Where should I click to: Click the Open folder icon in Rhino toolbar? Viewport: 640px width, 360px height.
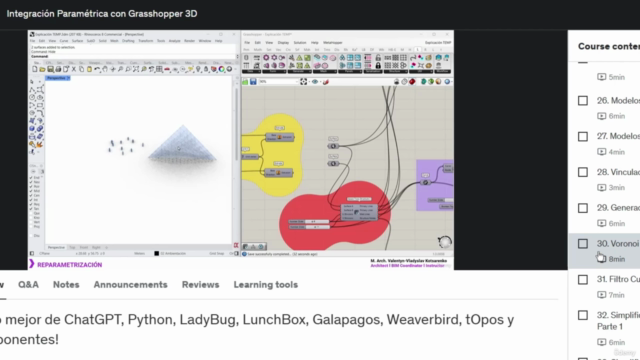(x=42, y=69)
